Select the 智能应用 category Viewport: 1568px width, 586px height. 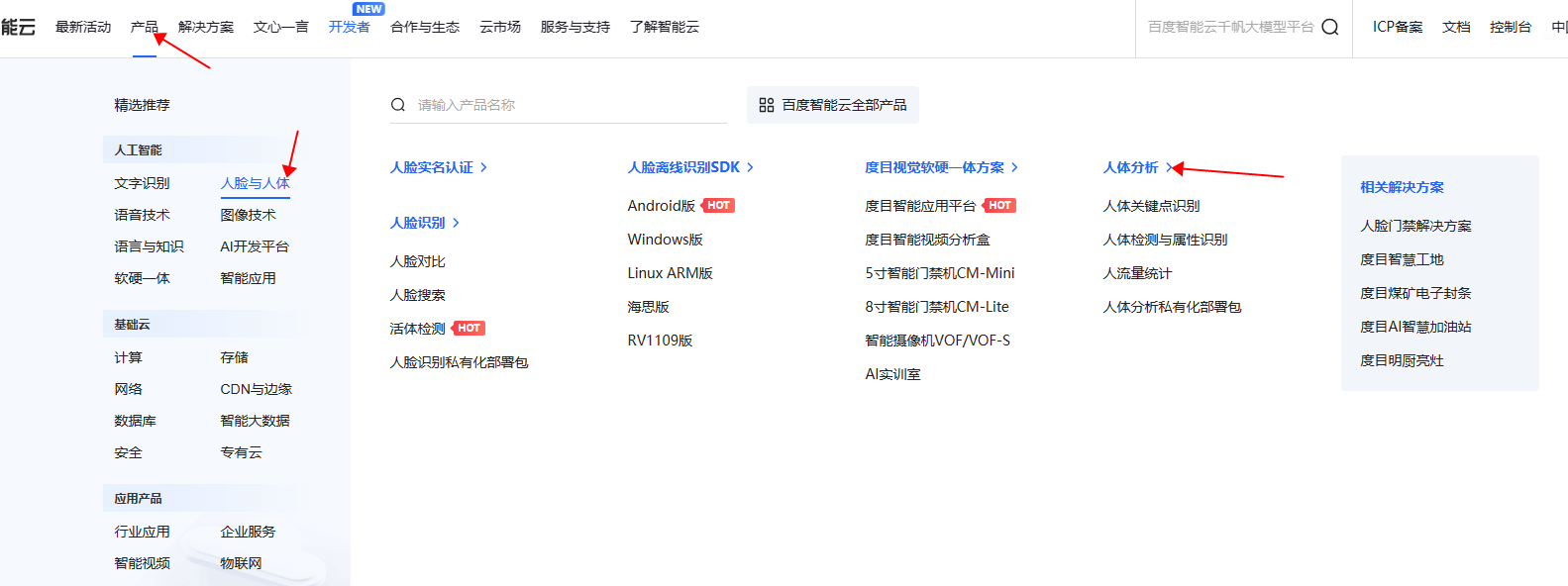pyautogui.click(x=248, y=278)
